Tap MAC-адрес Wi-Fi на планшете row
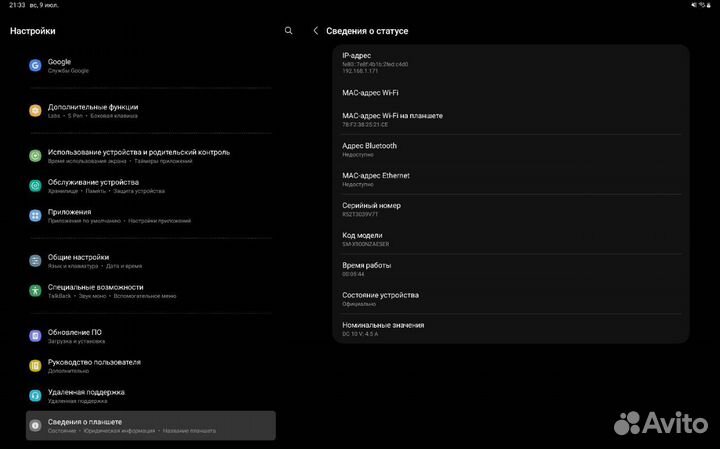The width and height of the screenshot is (720, 449). (511, 119)
